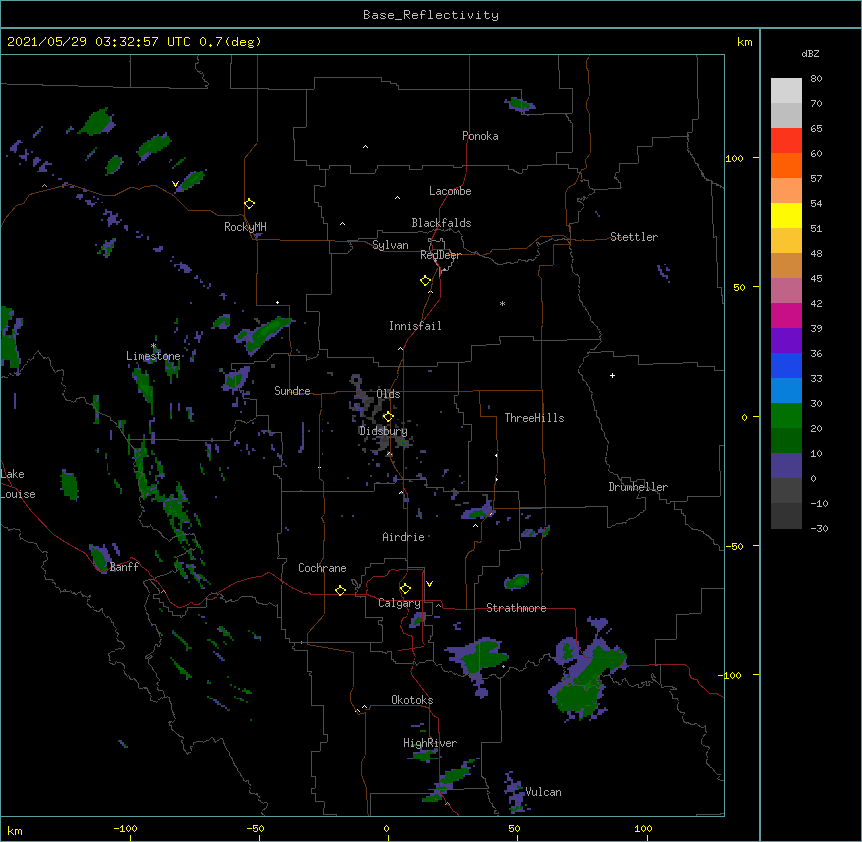Click the red 65 dBZ legend swatch
The width and height of the screenshot is (862, 842).
click(x=786, y=141)
